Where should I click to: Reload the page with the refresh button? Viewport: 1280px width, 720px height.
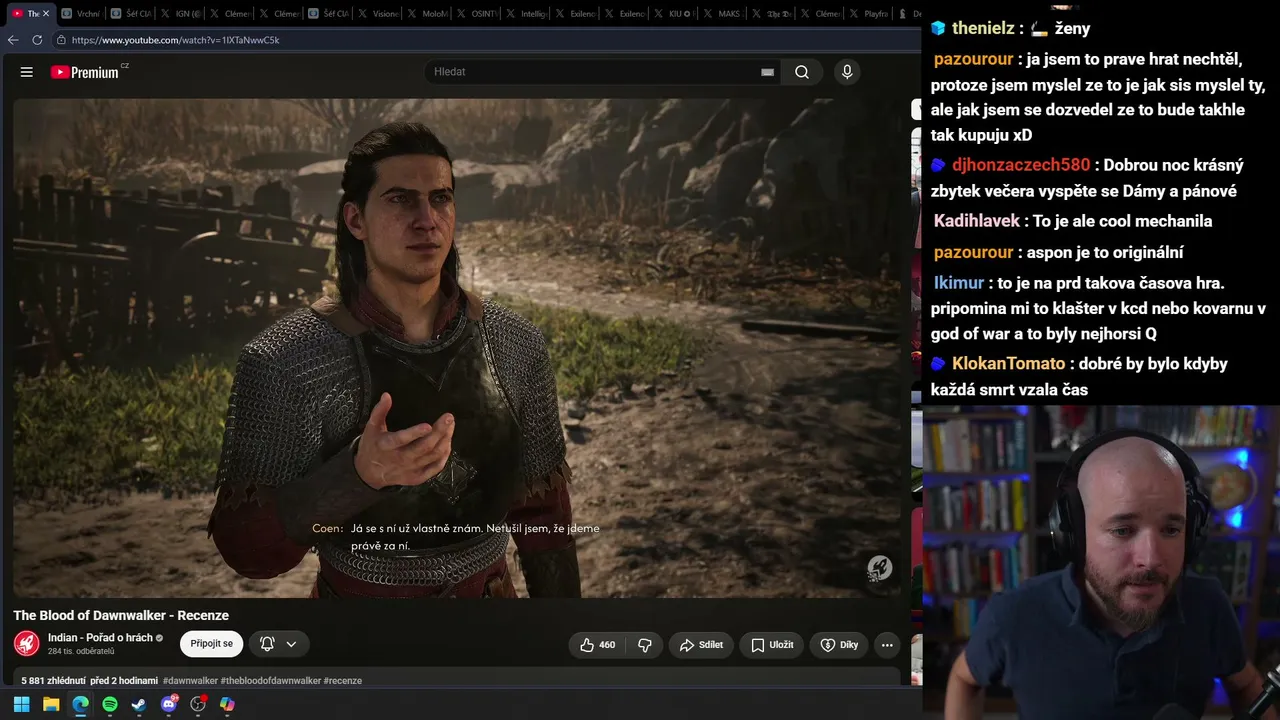(37, 40)
